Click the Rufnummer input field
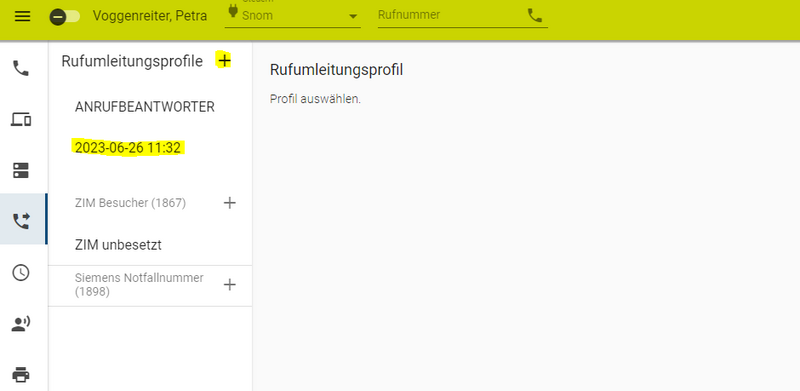 point(451,15)
